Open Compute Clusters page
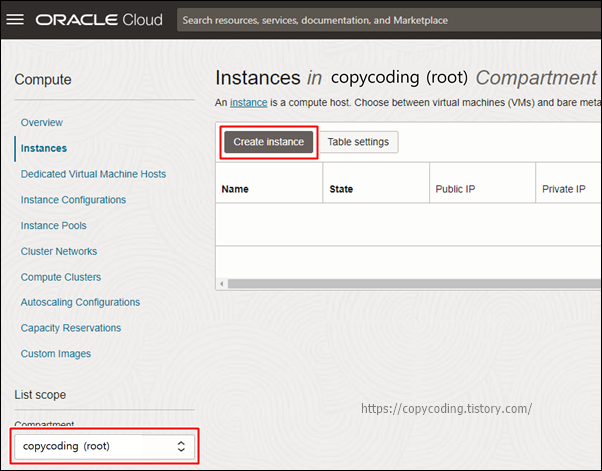The image size is (602, 471). [x=61, y=277]
